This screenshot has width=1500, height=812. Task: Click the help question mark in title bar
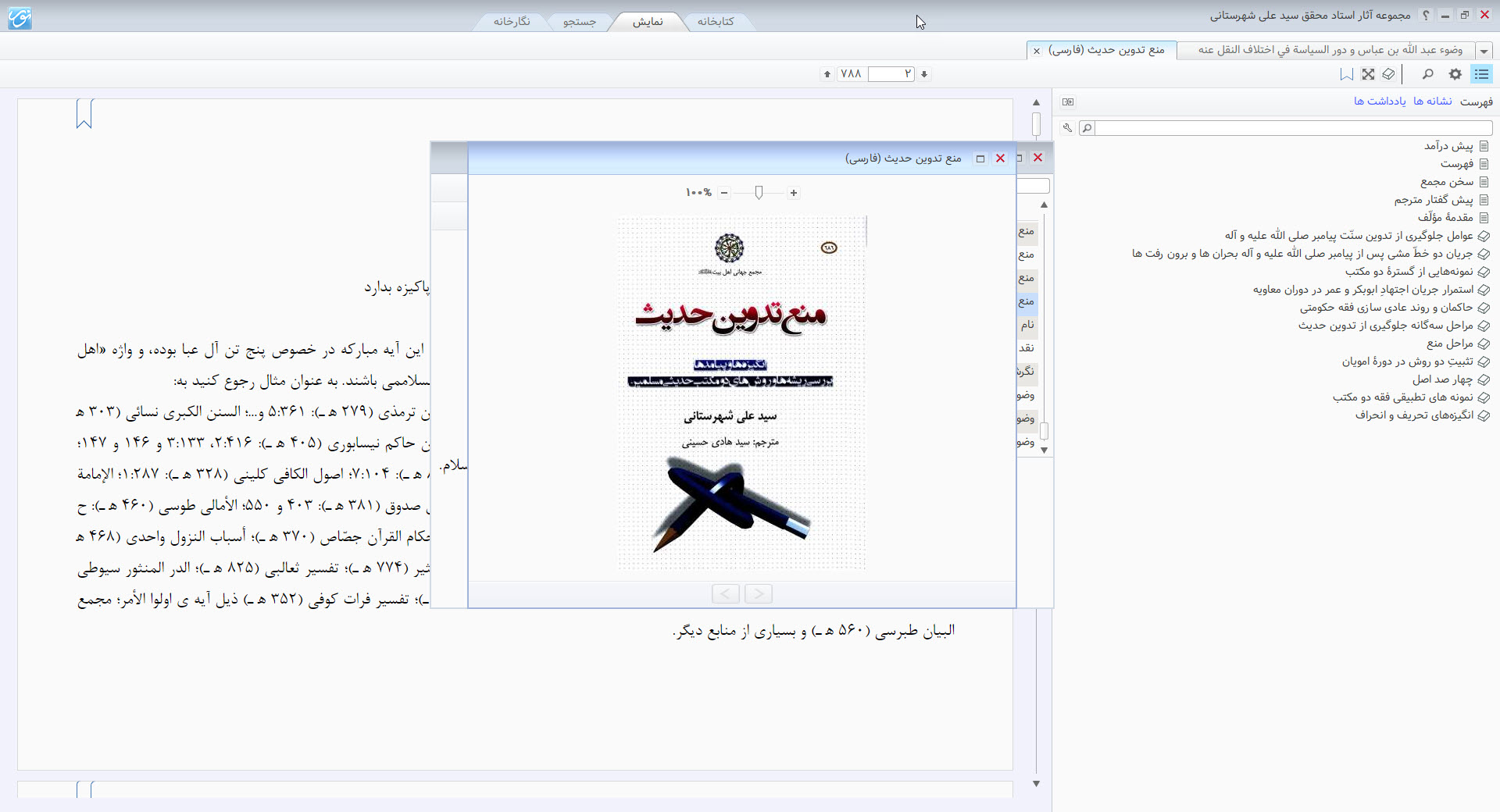(1426, 15)
